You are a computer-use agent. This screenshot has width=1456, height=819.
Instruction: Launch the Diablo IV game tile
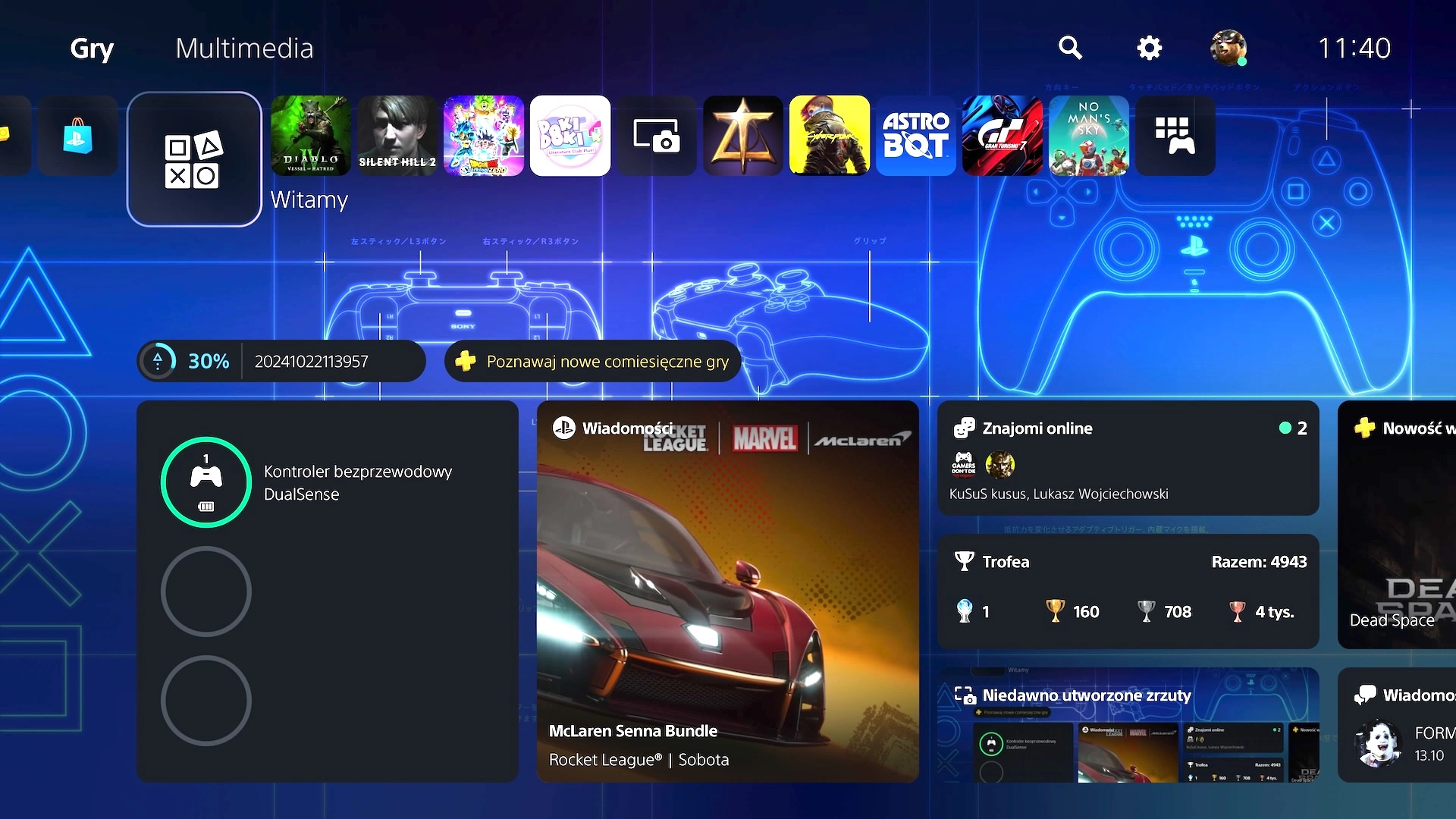pyautogui.click(x=311, y=136)
